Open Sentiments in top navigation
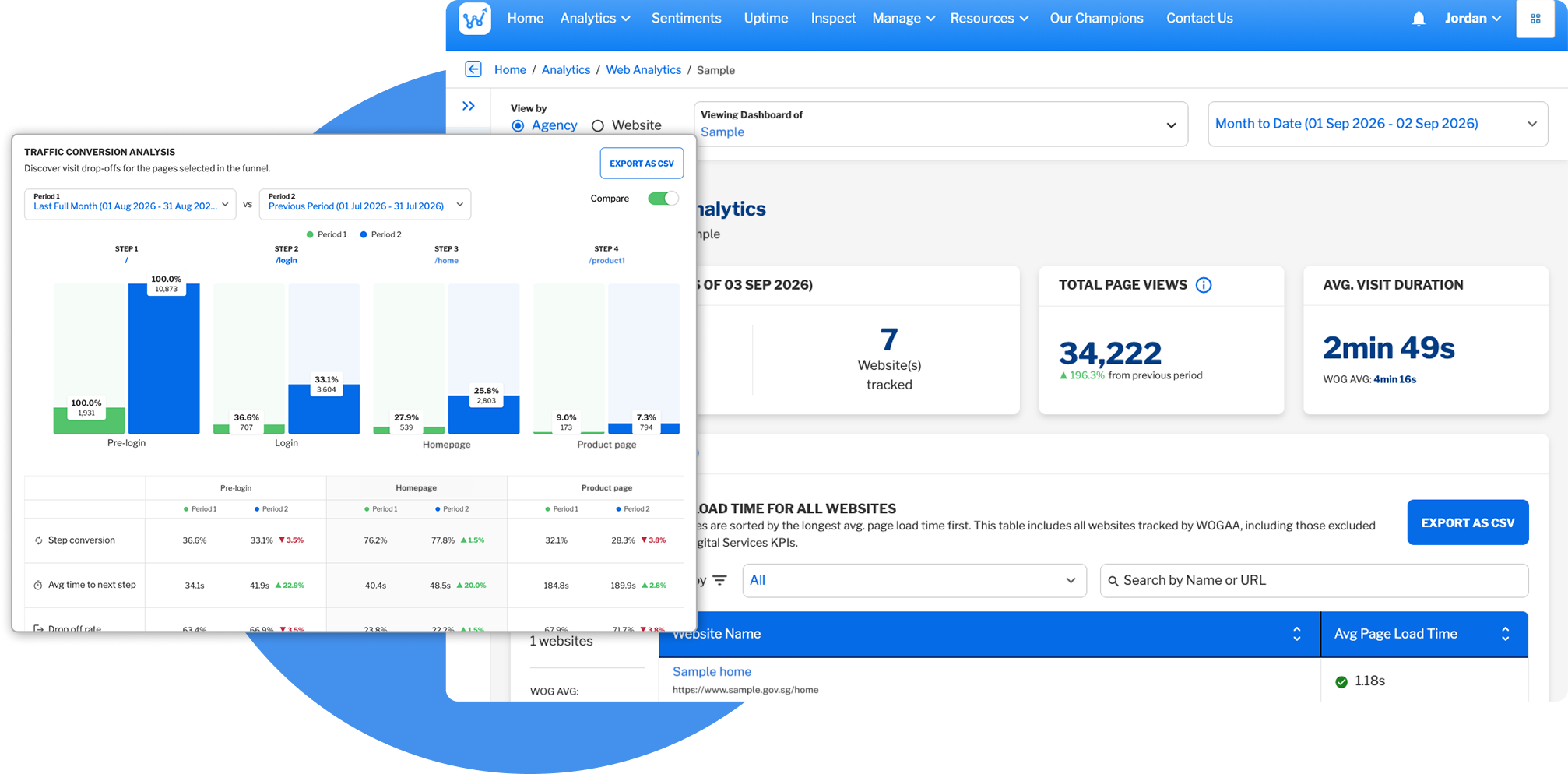The width and height of the screenshot is (1568, 774). [x=687, y=18]
